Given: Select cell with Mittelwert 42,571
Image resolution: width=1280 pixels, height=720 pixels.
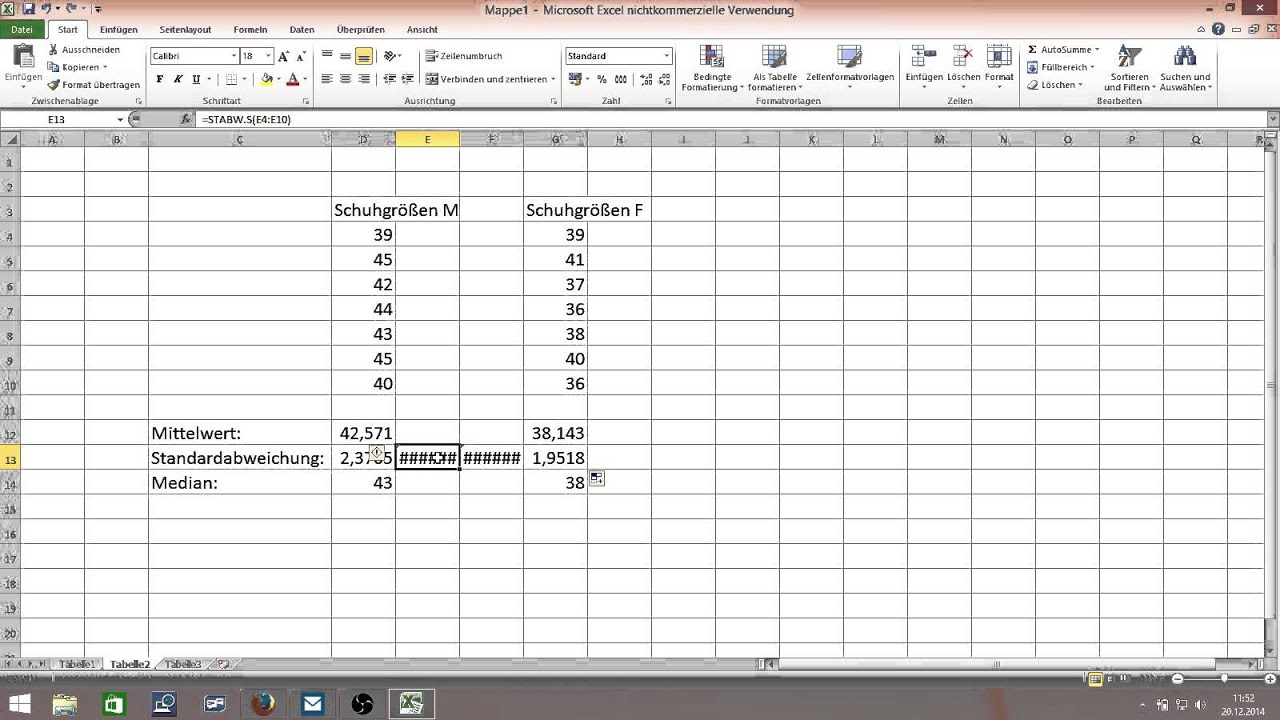Looking at the screenshot, I should tap(363, 433).
